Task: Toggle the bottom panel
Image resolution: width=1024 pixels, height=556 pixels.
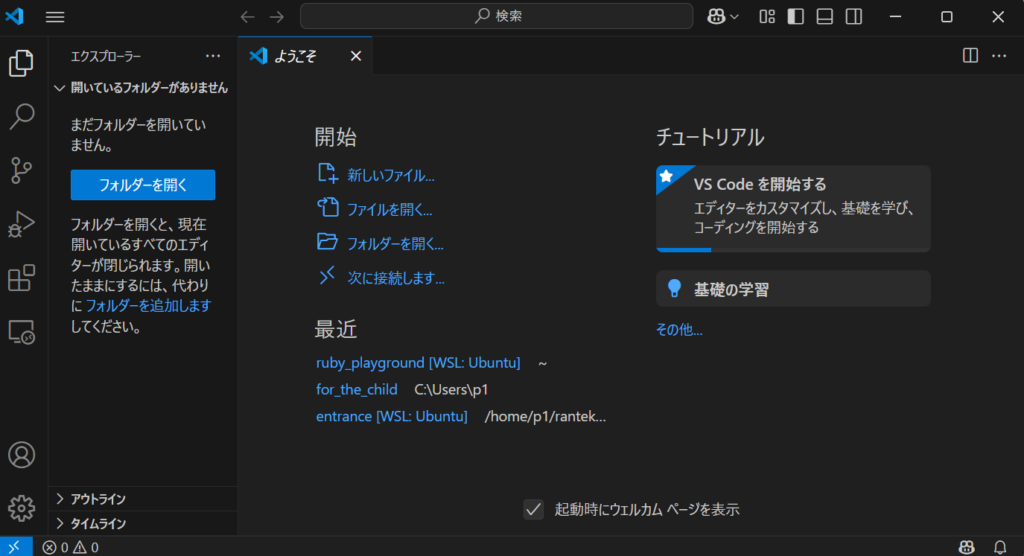Action: pos(825,17)
